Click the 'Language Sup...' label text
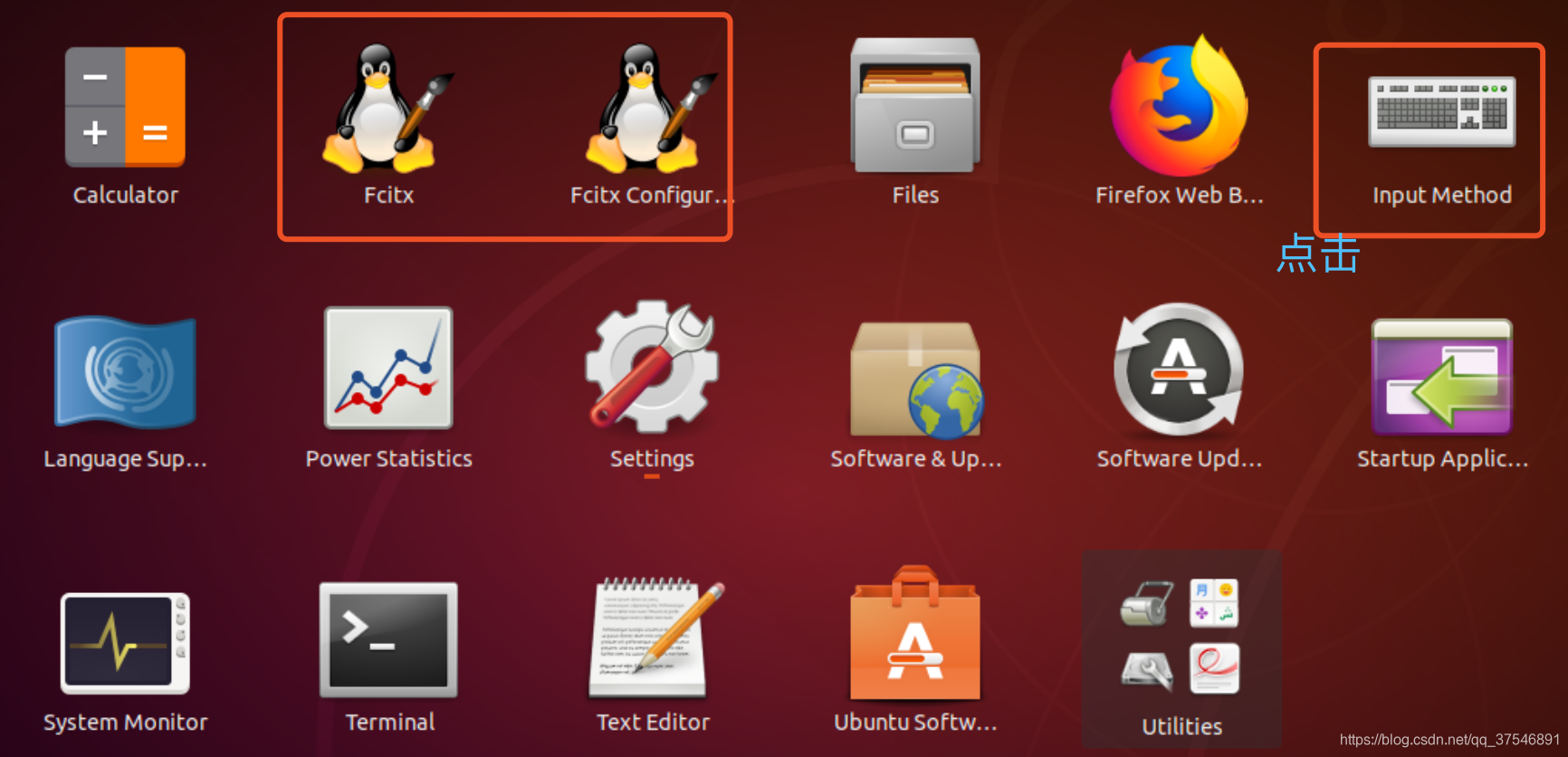The height and width of the screenshot is (757, 1568). pyautogui.click(x=125, y=459)
